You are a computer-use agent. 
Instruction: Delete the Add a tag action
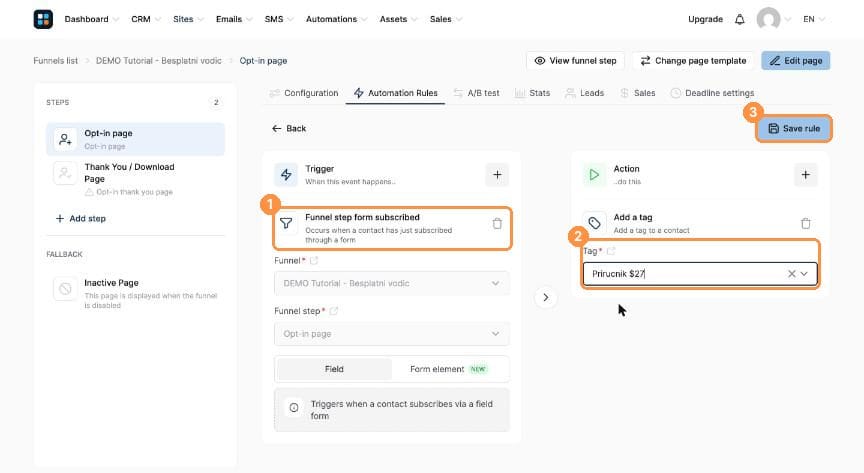pyautogui.click(x=806, y=223)
